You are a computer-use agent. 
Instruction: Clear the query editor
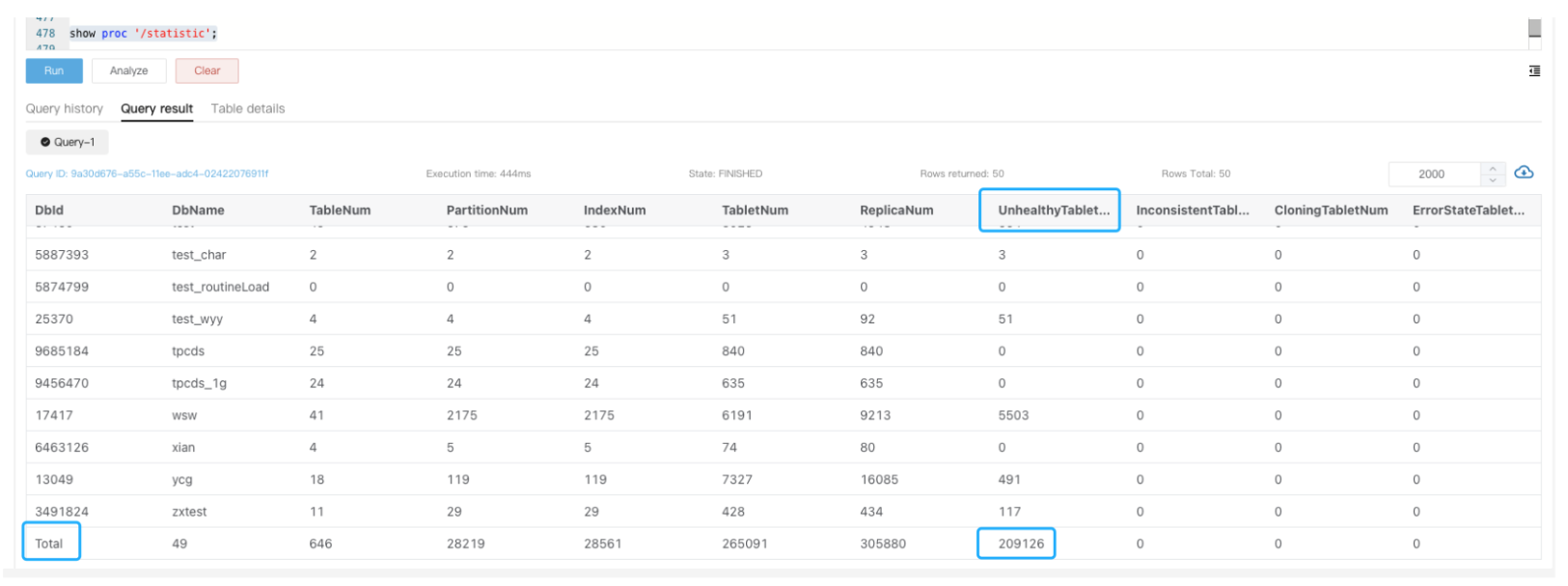click(206, 70)
